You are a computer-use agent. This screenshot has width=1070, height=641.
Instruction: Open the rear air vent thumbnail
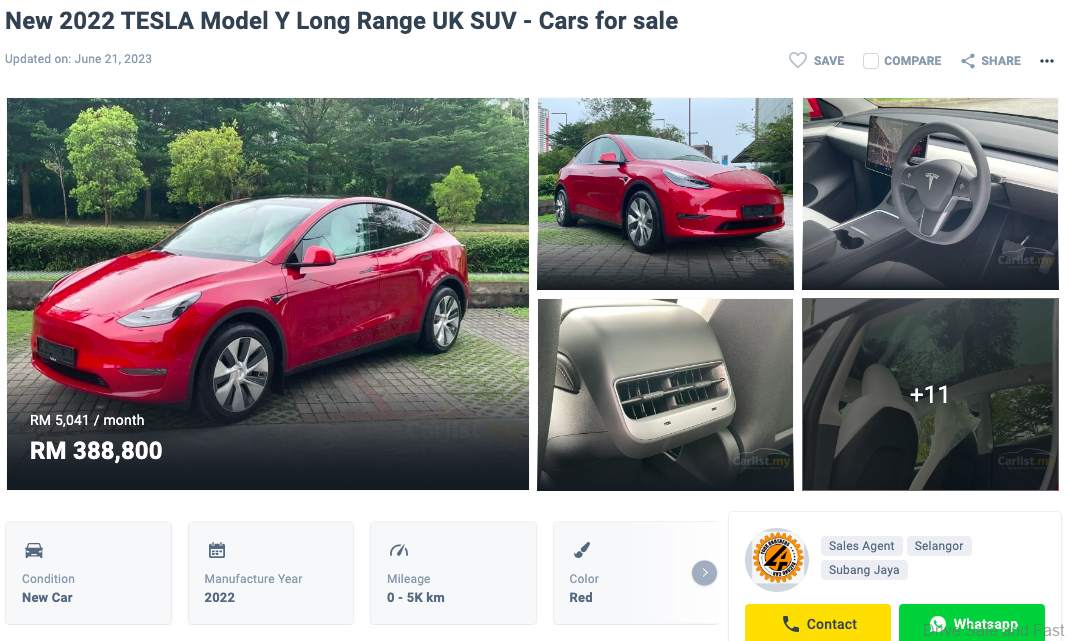(665, 394)
